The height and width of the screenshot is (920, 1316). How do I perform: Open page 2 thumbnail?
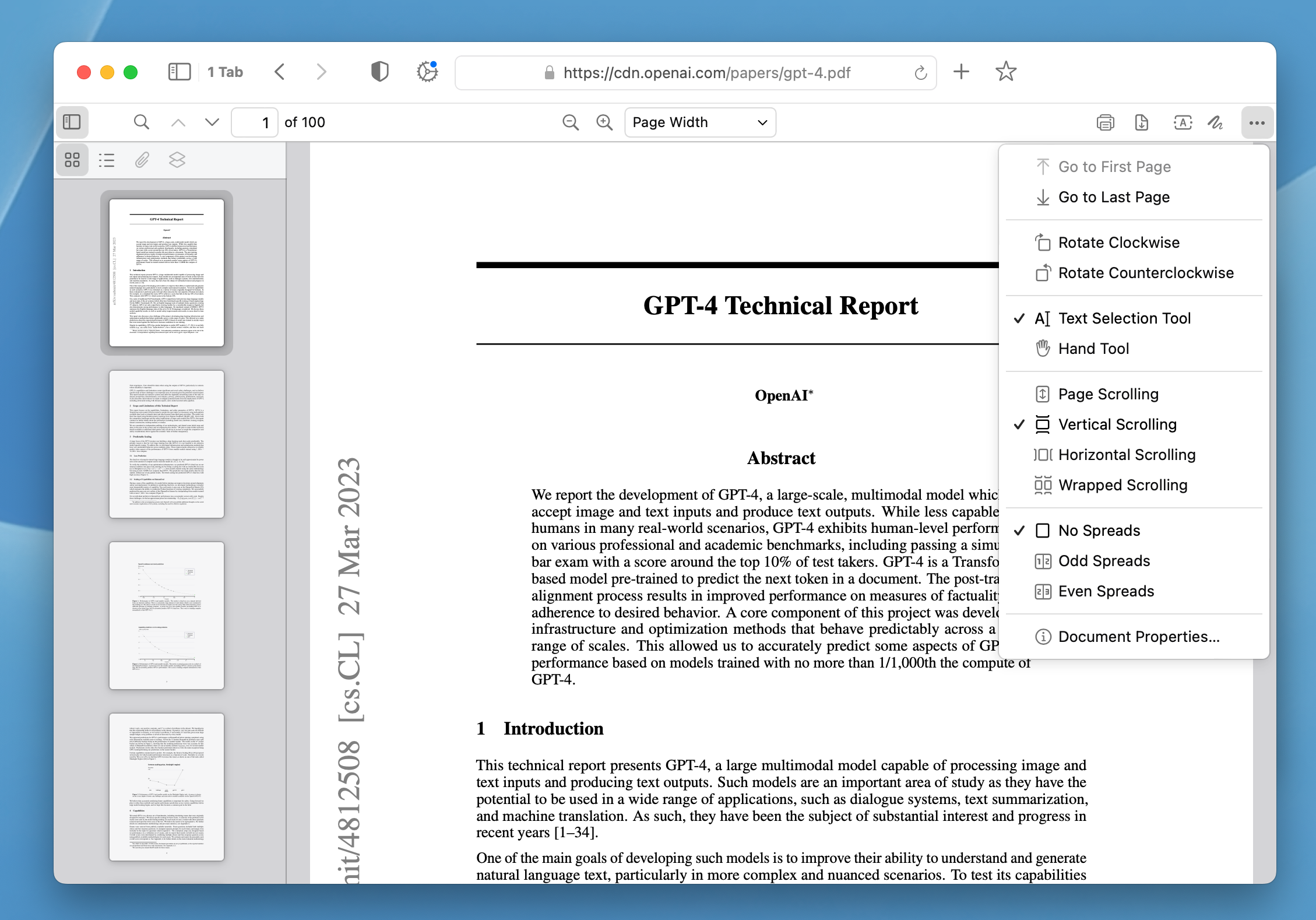pos(167,444)
